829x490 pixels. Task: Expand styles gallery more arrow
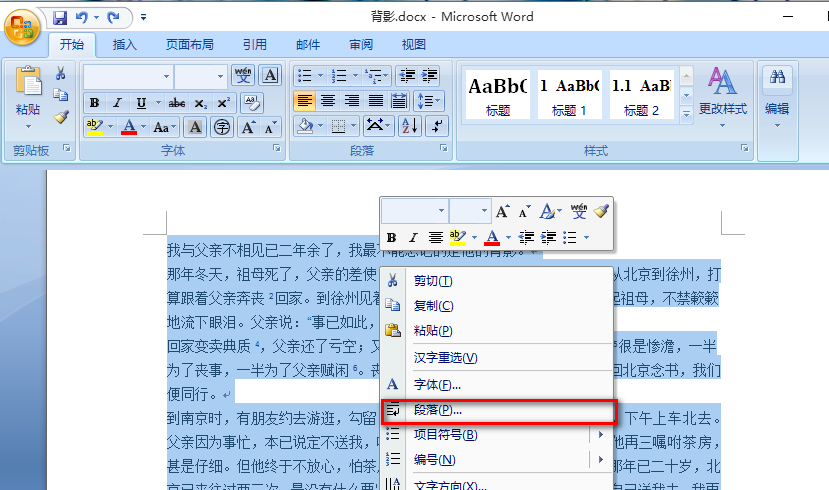coord(686,114)
